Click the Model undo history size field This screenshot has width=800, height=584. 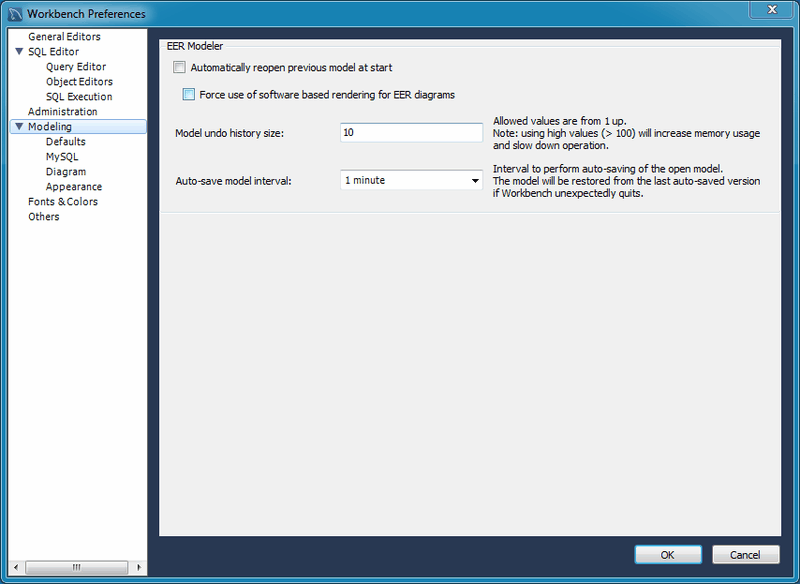click(x=411, y=133)
